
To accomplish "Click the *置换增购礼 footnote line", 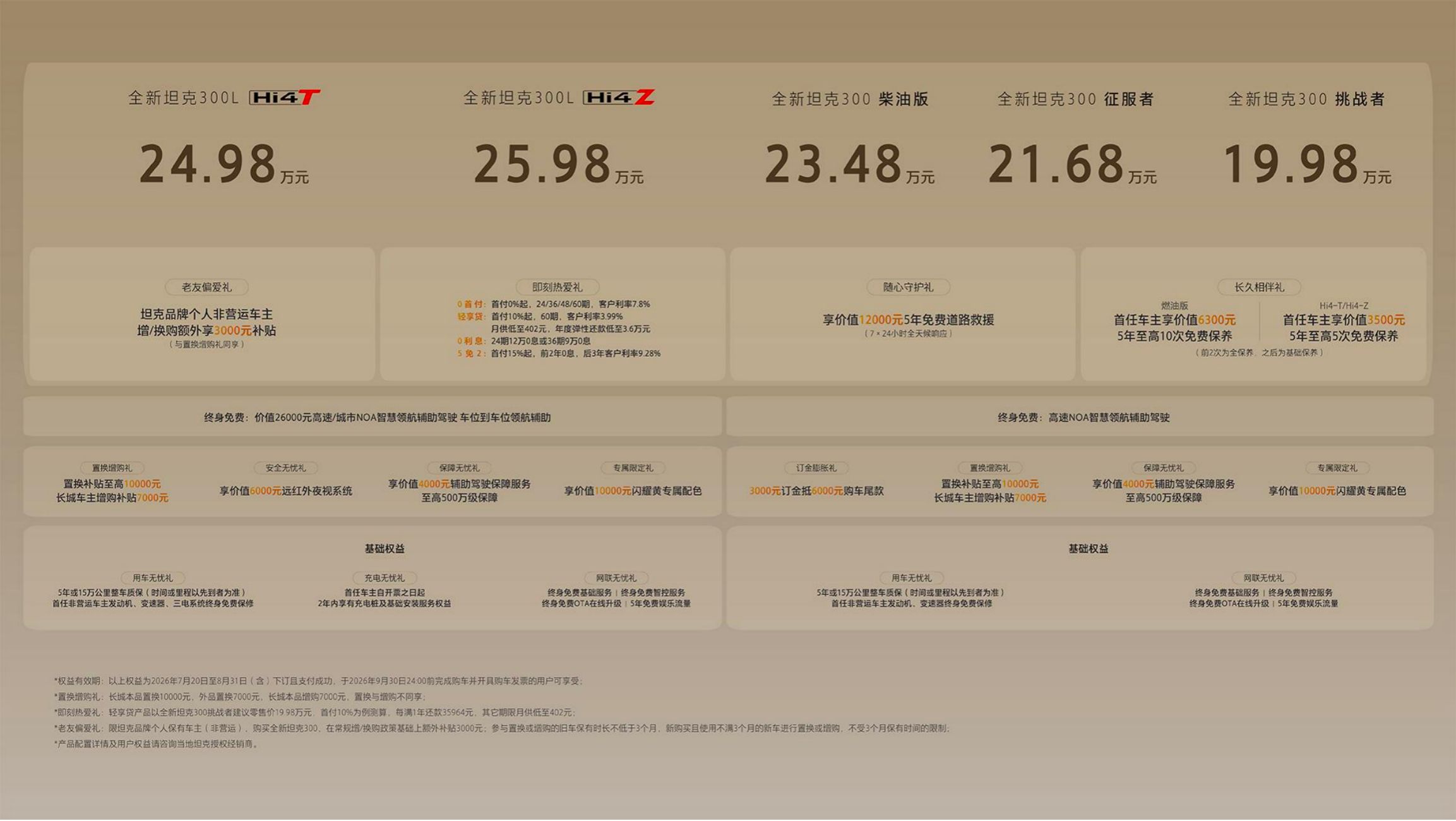I will click(241, 697).
